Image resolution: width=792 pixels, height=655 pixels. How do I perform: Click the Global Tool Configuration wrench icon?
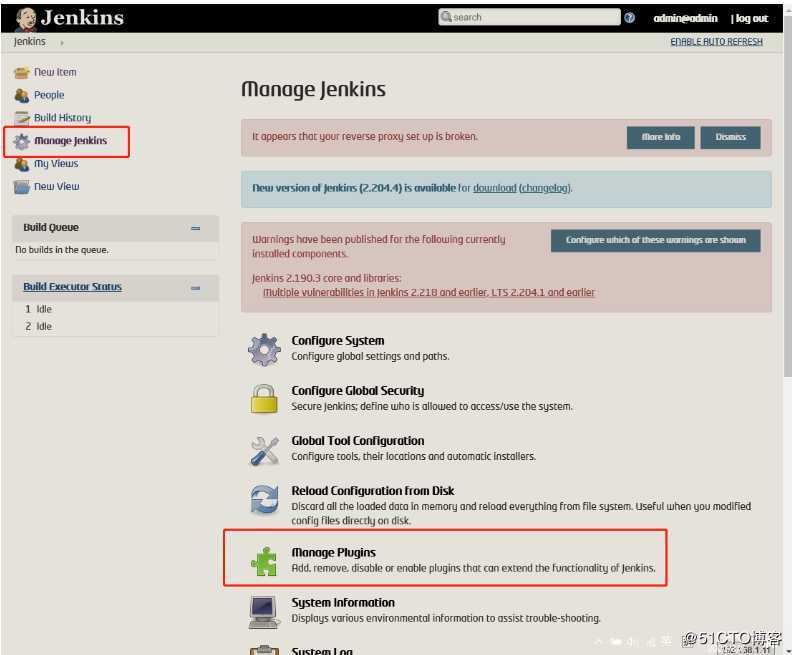click(264, 450)
